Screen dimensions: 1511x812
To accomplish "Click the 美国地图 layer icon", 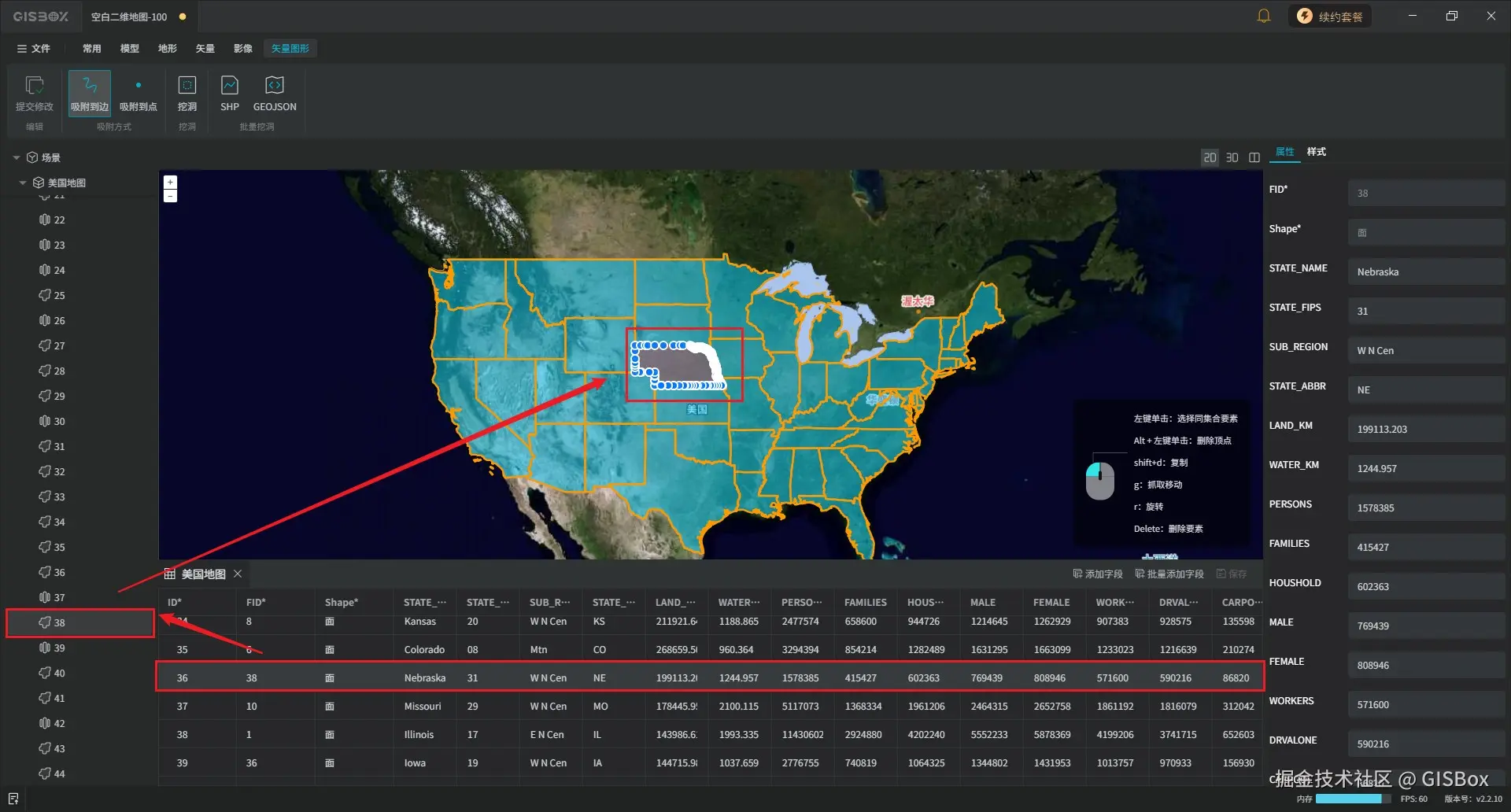I will pos(39,183).
